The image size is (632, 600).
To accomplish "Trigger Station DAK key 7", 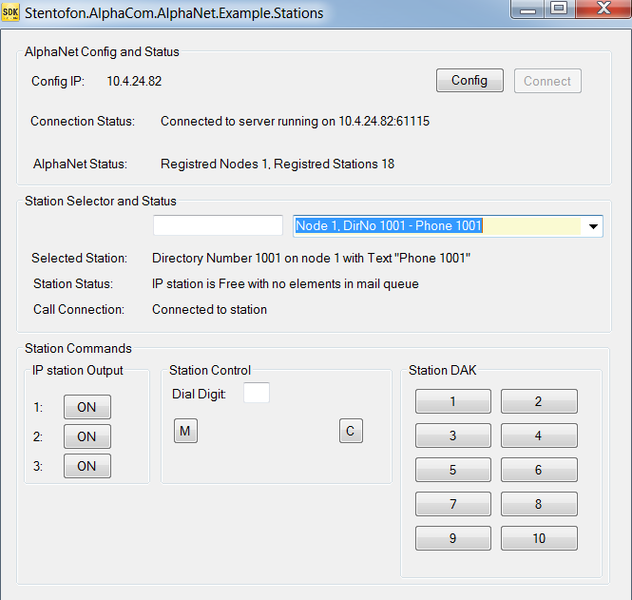I will [453, 504].
